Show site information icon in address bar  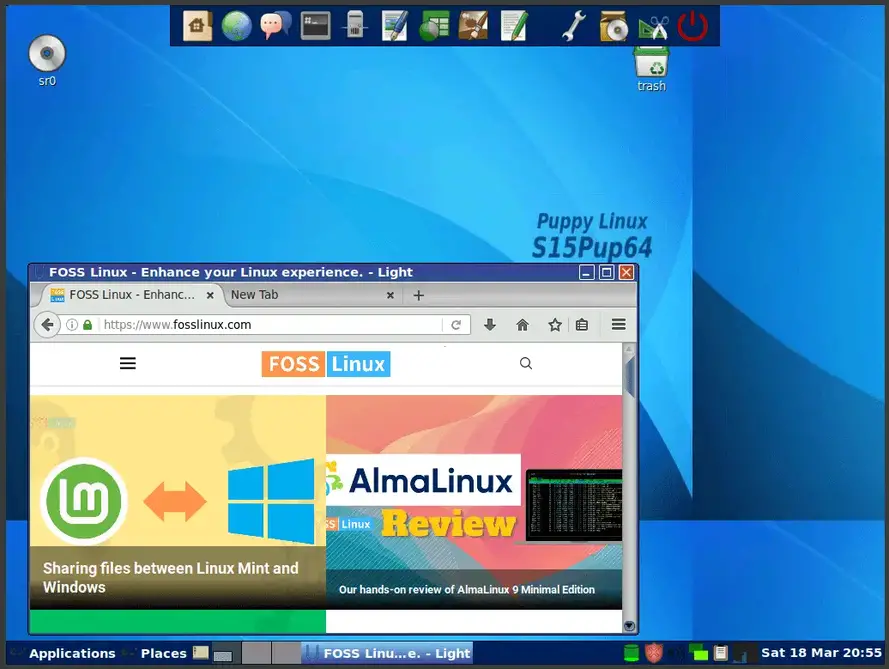click(72, 325)
